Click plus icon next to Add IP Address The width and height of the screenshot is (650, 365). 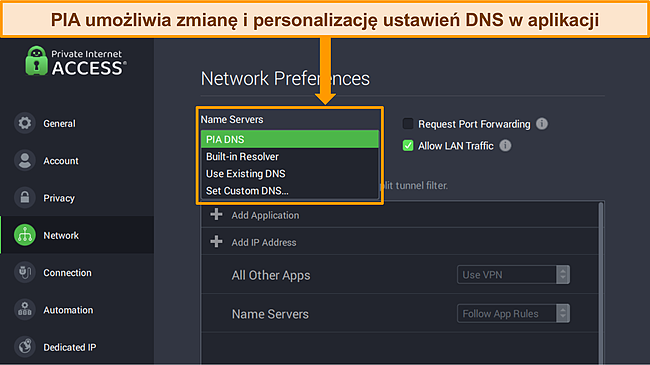tap(216, 242)
